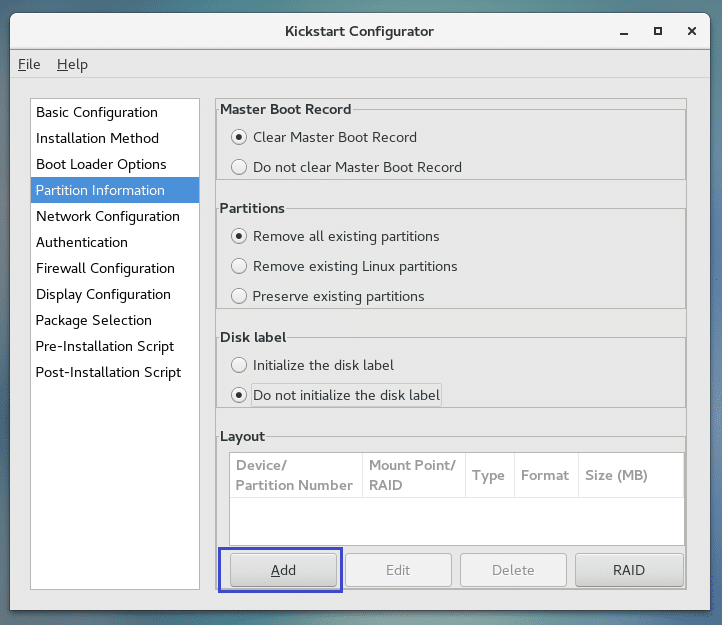Minimize the Kickstart Configurator window
The height and width of the screenshot is (625, 722).
pyautogui.click(x=625, y=31)
